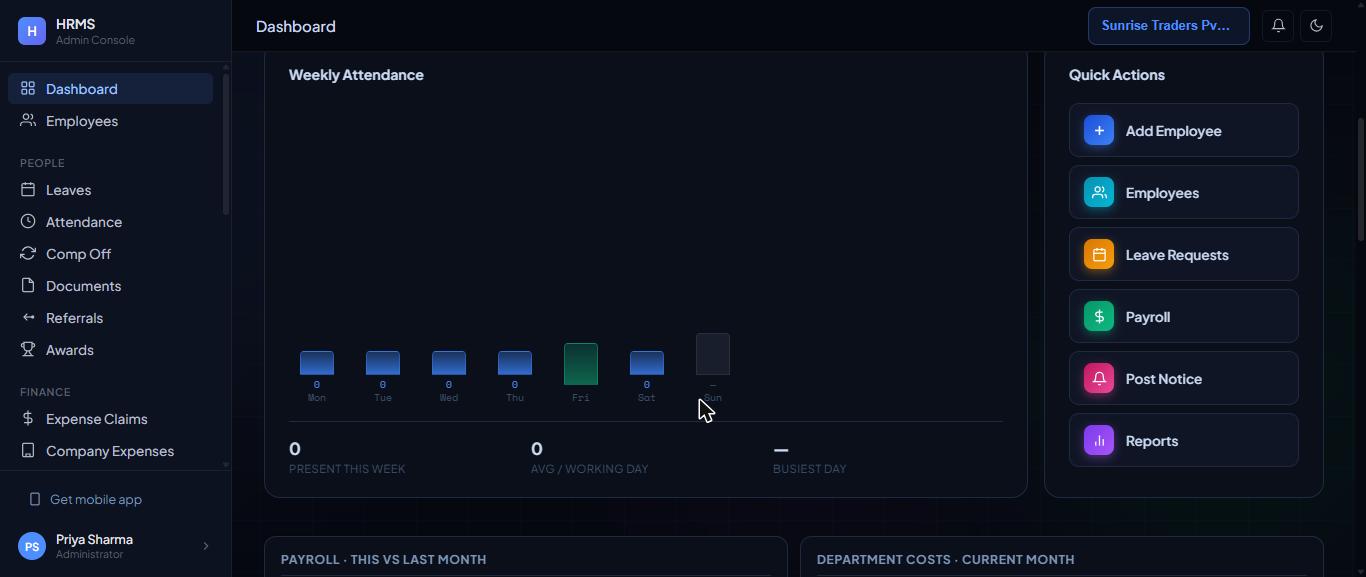
Task: Click PRESENT THIS WEEK label
Action: point(347,469)
